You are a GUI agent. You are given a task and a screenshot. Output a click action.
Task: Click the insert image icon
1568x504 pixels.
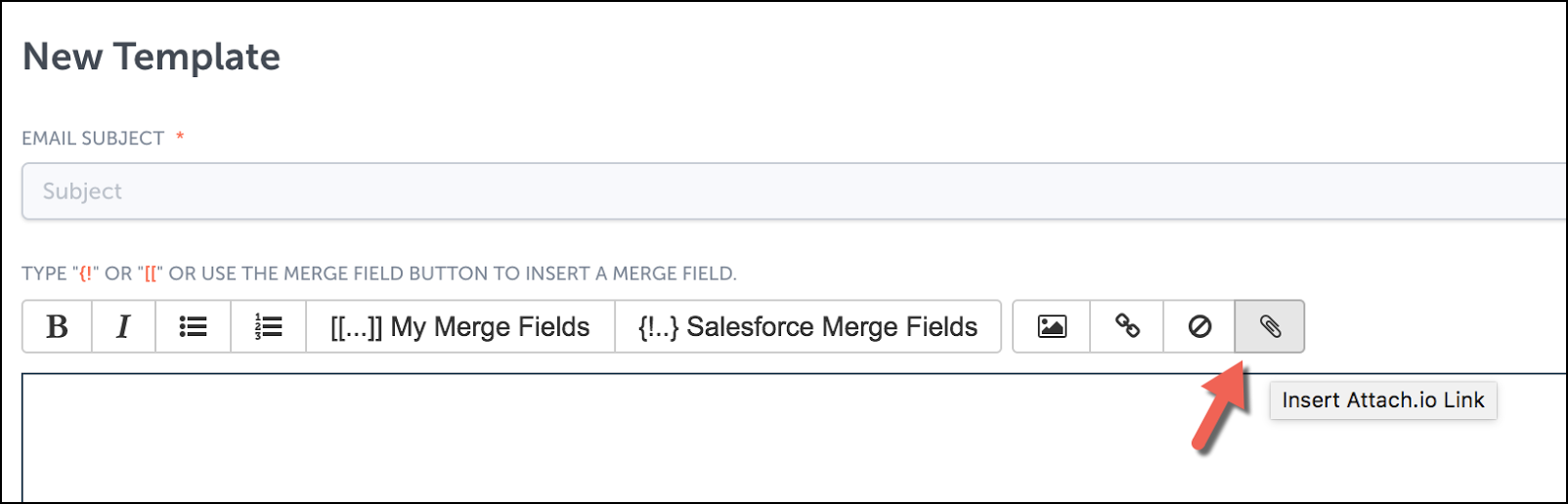1052,326
